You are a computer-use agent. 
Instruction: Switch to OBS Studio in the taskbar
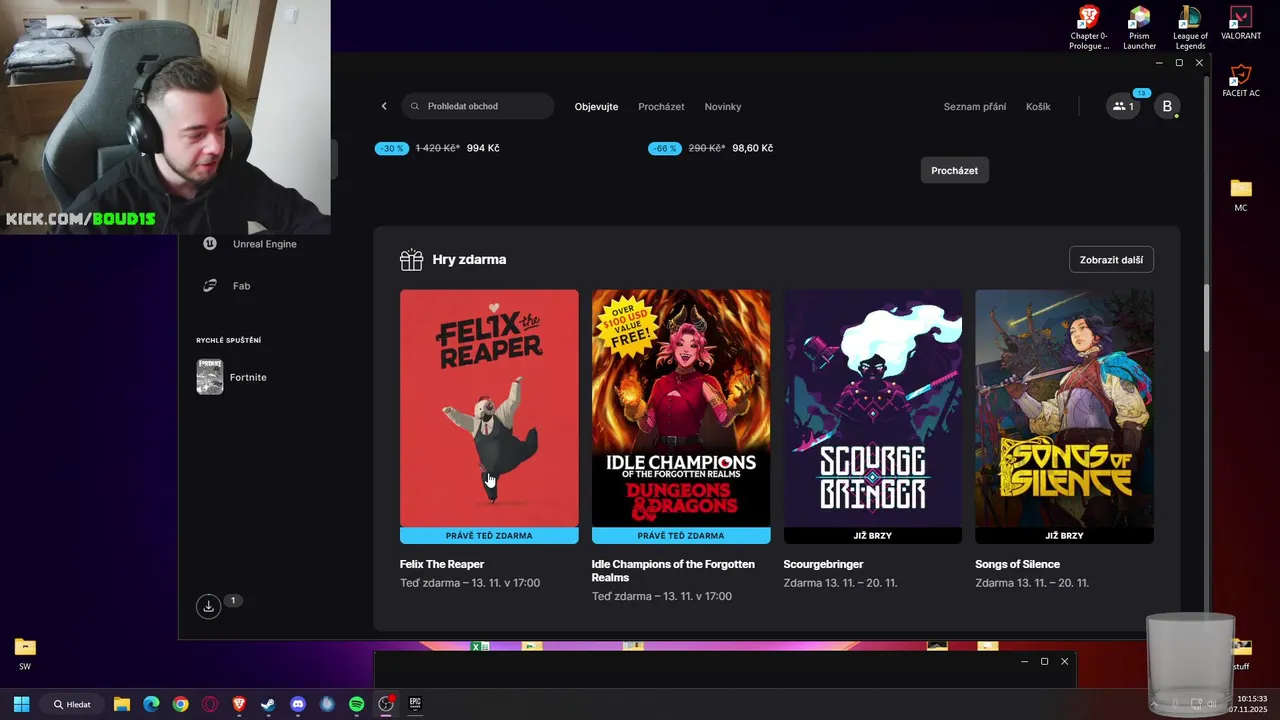tap(386, 704)
